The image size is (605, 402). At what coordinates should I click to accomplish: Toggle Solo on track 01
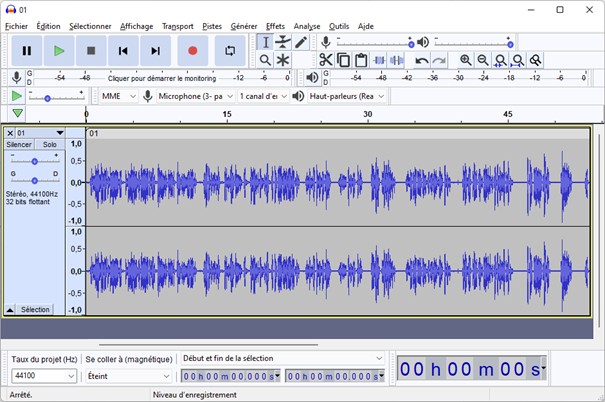pyautogui.click(x=50, y=145)
